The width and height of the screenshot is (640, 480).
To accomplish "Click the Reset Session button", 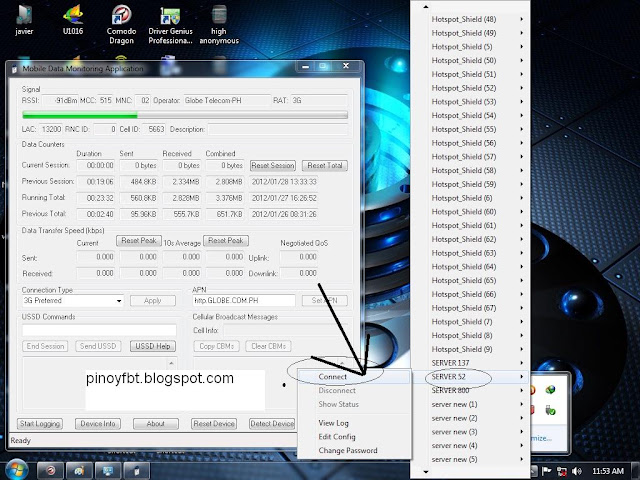I will (273, 166).
